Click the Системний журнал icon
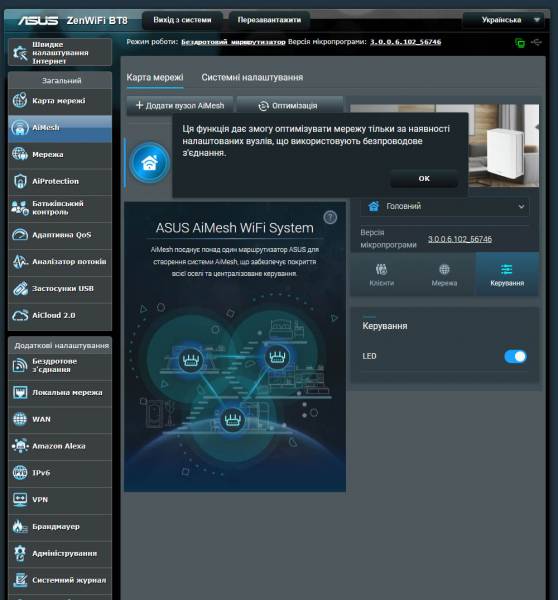The image size is (558, 600). pos(20,580)
